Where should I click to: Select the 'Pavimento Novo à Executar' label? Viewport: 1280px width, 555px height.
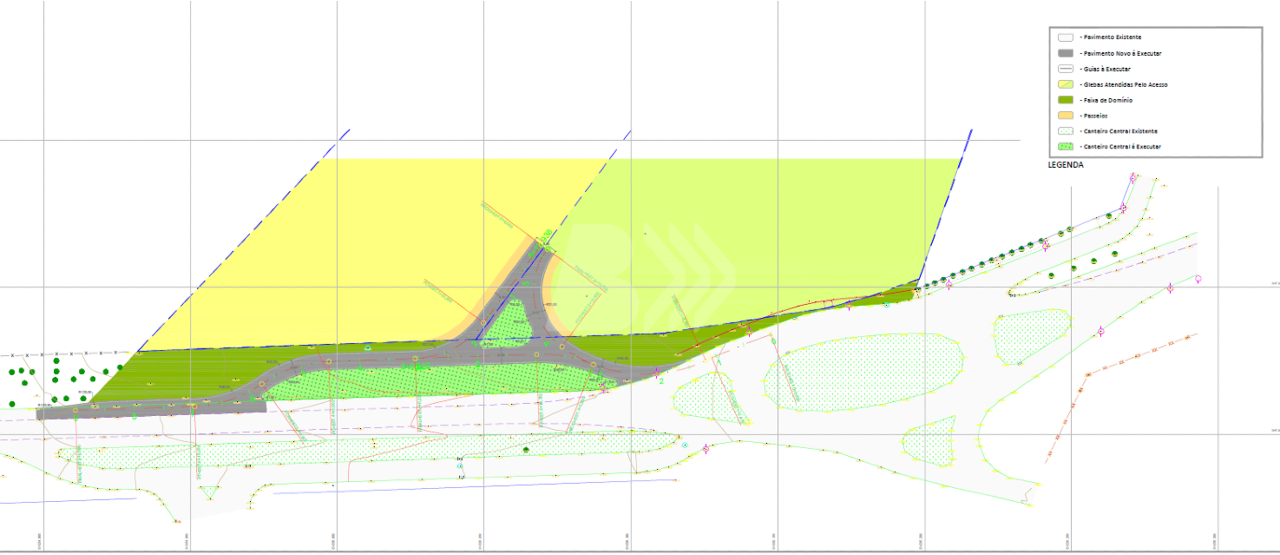(1122, 53)
